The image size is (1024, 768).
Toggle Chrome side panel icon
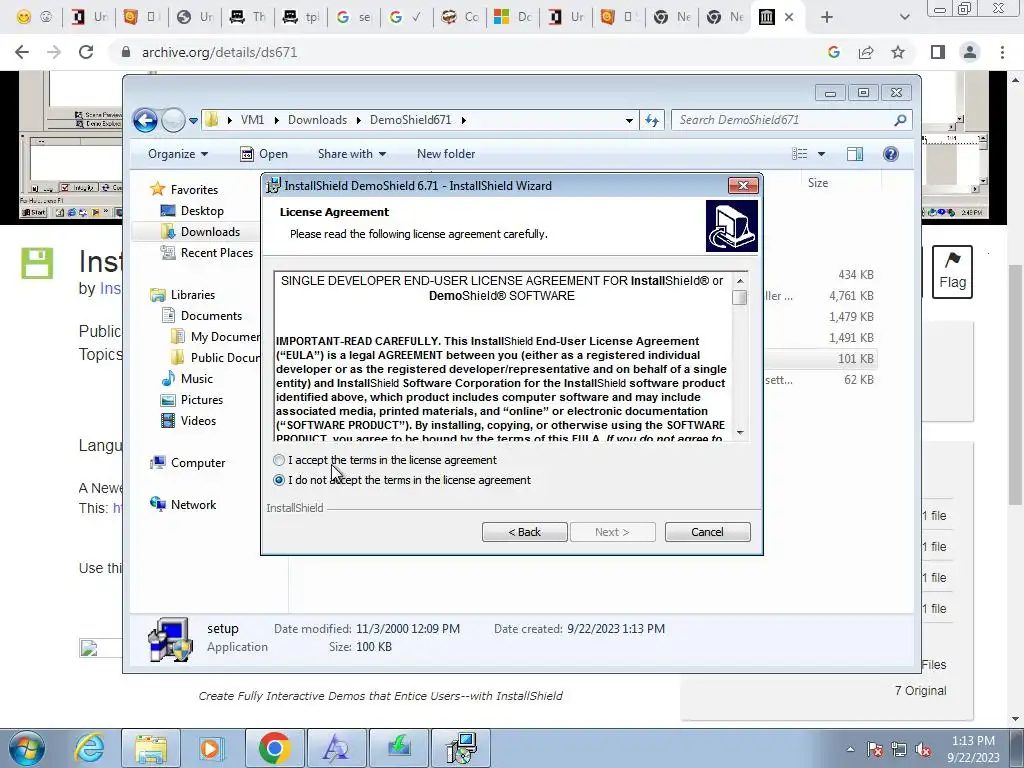tap(938, 52)
